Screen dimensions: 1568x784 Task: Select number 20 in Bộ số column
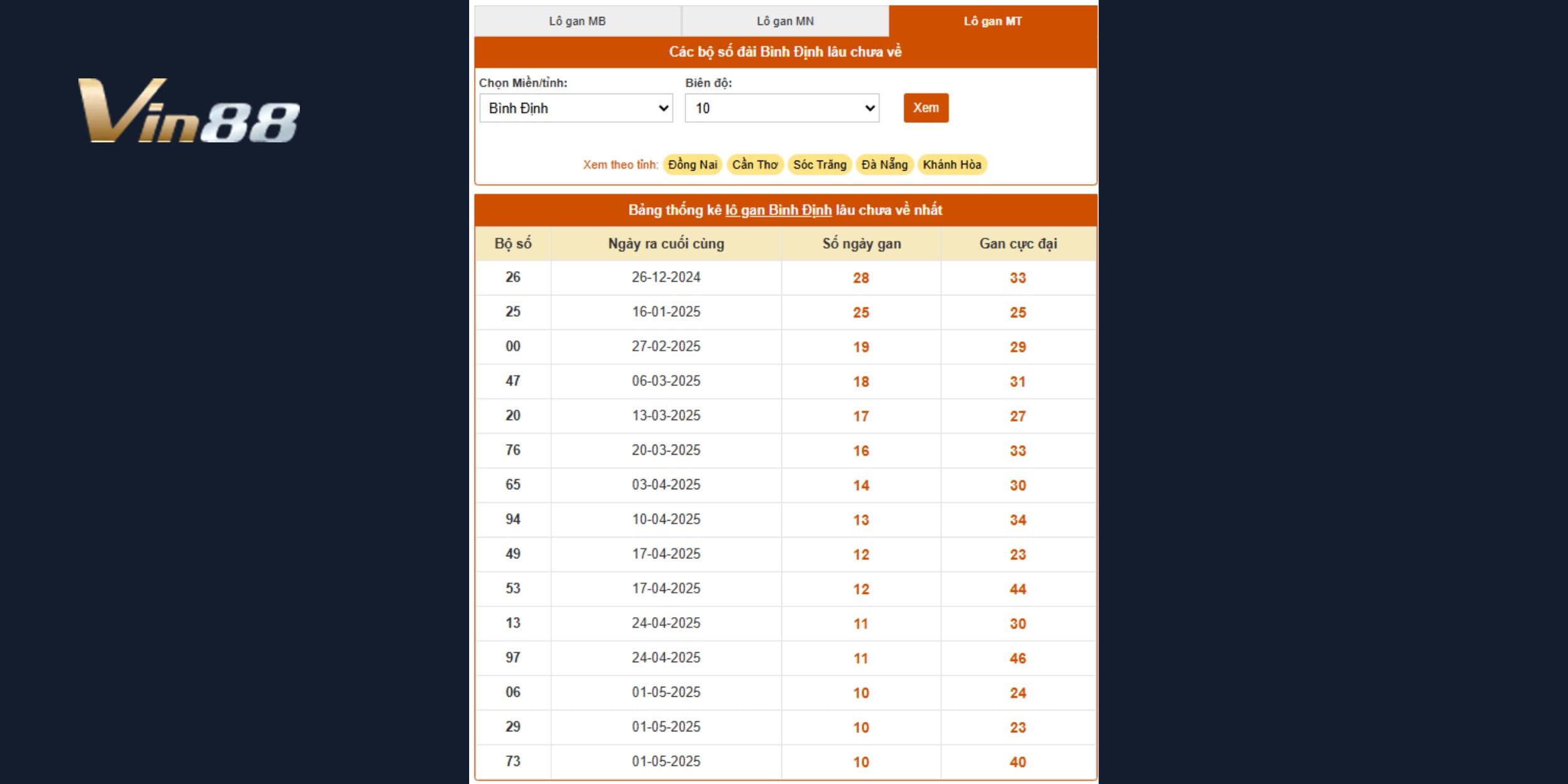point(513,415)
